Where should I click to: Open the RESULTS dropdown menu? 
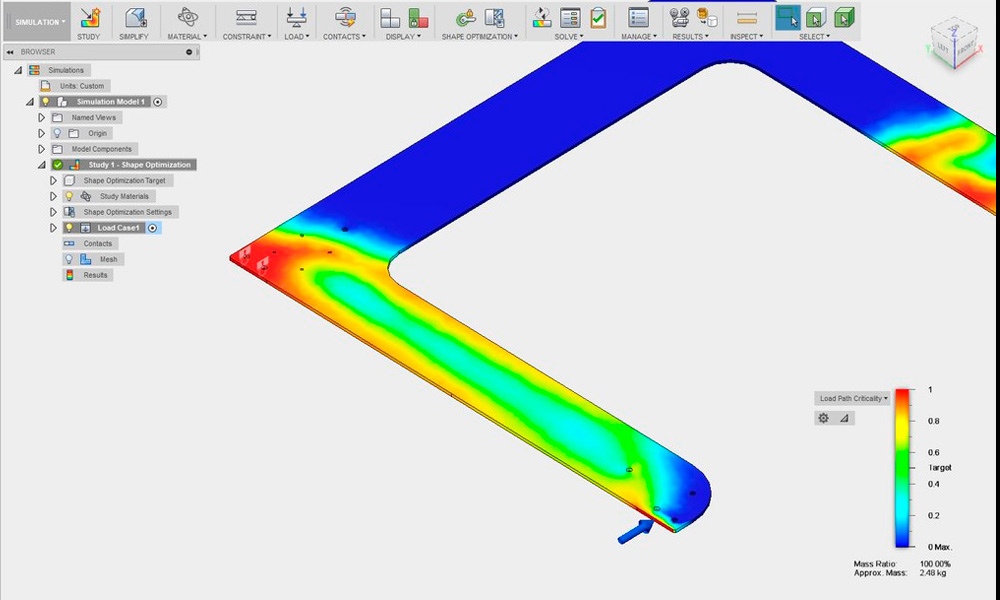coord(691,36)
